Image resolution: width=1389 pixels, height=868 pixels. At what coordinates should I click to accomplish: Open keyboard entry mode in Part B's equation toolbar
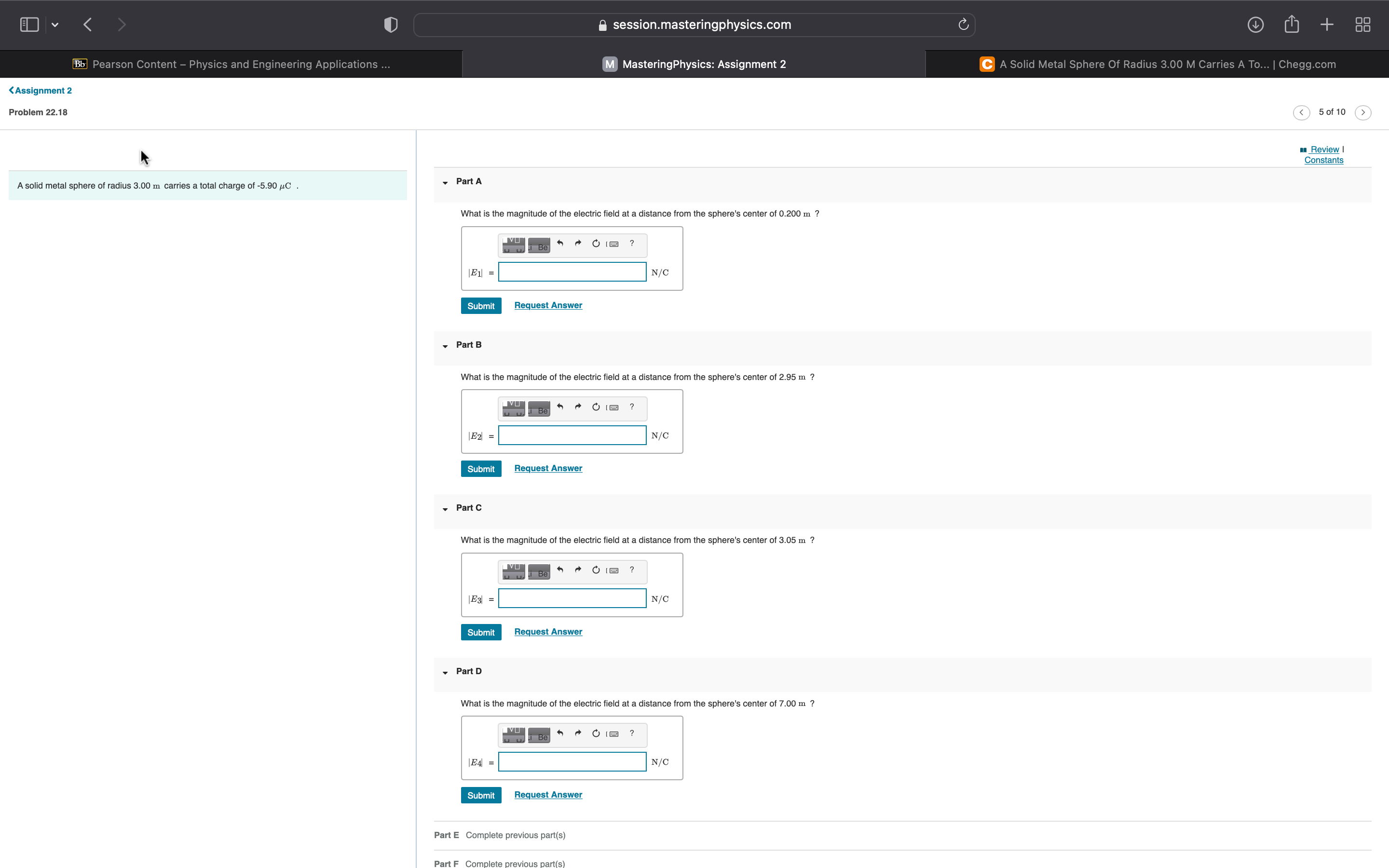coord(613,407)
